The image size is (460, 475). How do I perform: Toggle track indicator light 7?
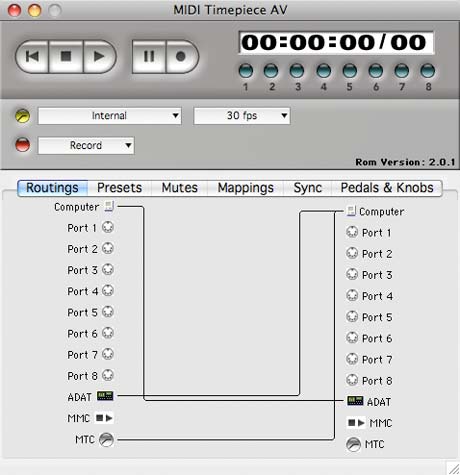point(401,71)
